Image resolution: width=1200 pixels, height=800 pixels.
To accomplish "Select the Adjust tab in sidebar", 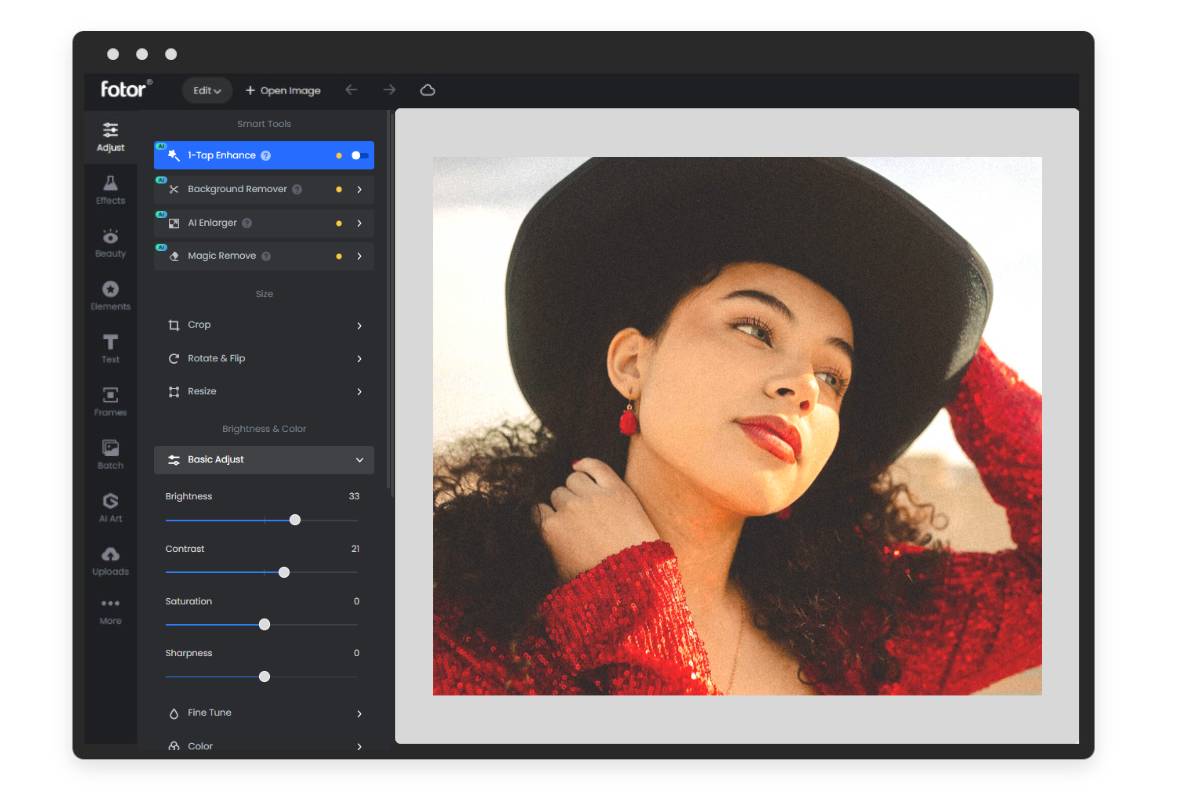I will [110, 136].
